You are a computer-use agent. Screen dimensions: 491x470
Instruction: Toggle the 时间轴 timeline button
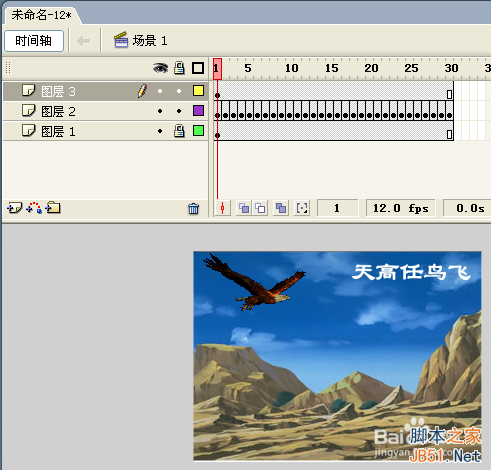(34, 41)
